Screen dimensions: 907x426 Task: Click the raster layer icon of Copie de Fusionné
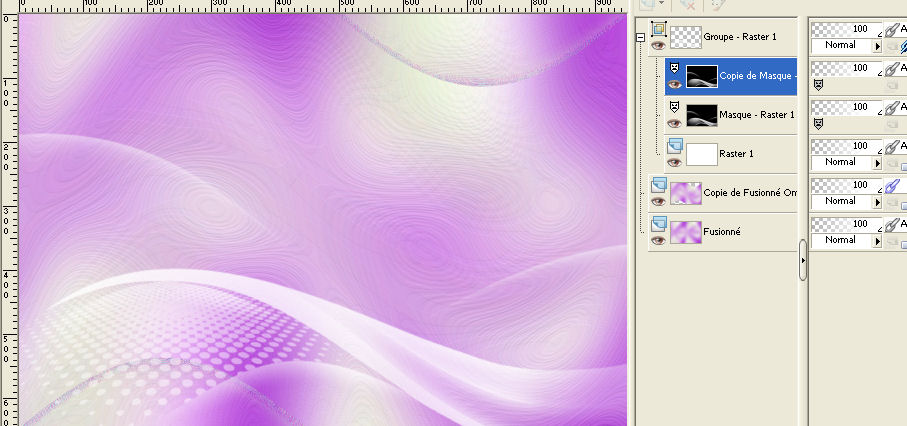click(x=659, y=185)
